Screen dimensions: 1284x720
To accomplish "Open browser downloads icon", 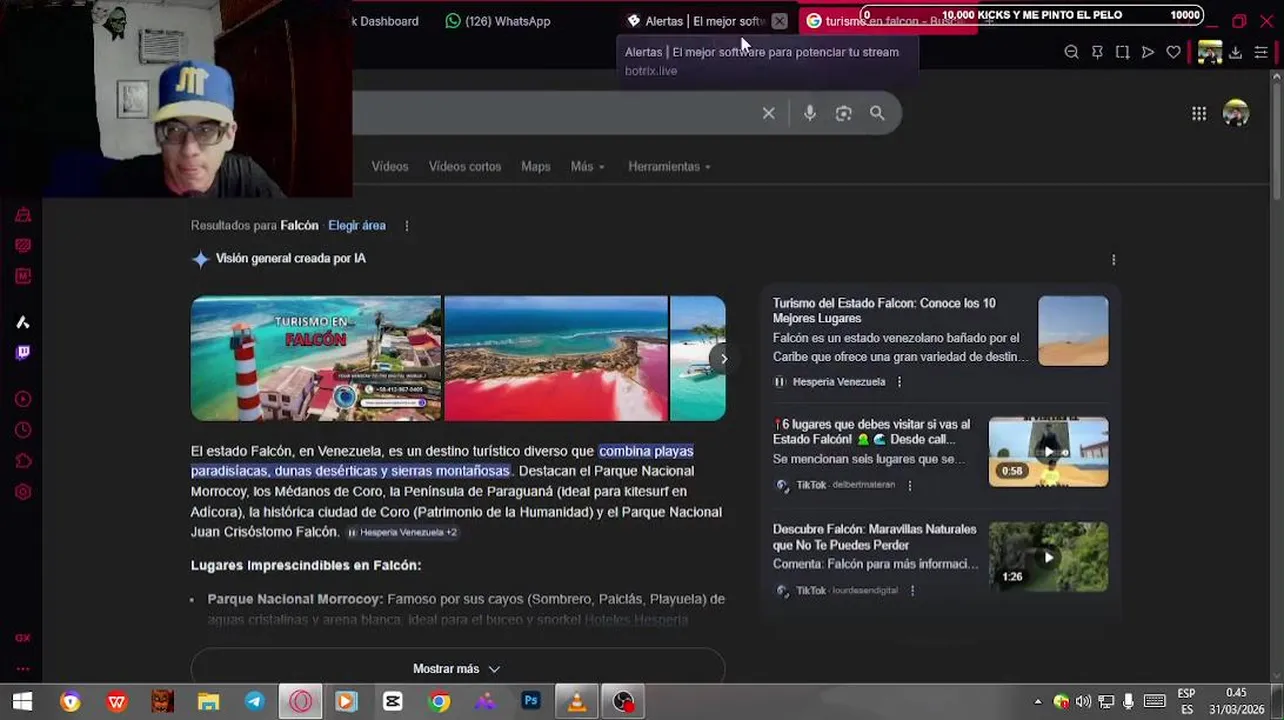I will [1236, 52].
